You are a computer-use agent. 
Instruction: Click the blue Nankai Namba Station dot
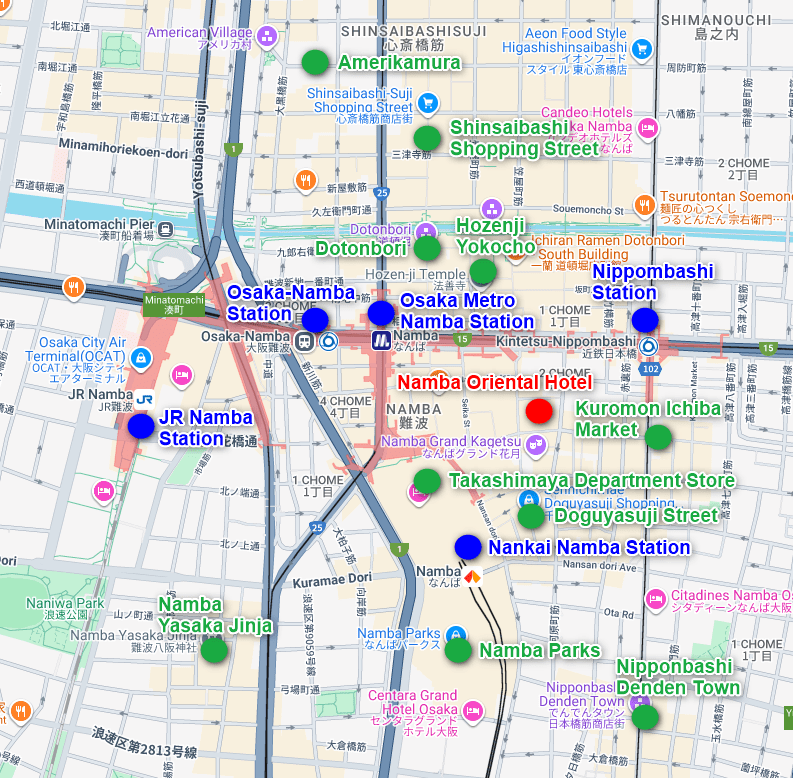[x=468, y=547]
